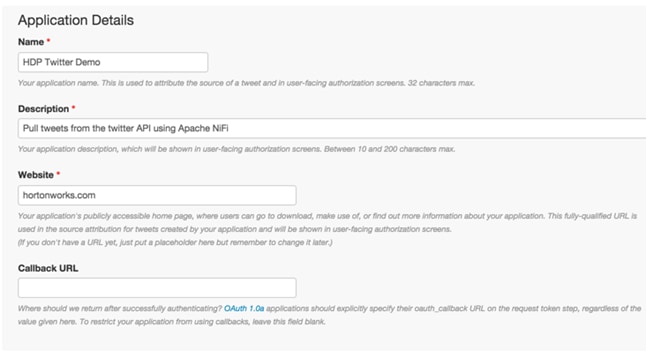Focus the Description text field
Viewport: 646px width, 364px height.
(x=332, y=128)
